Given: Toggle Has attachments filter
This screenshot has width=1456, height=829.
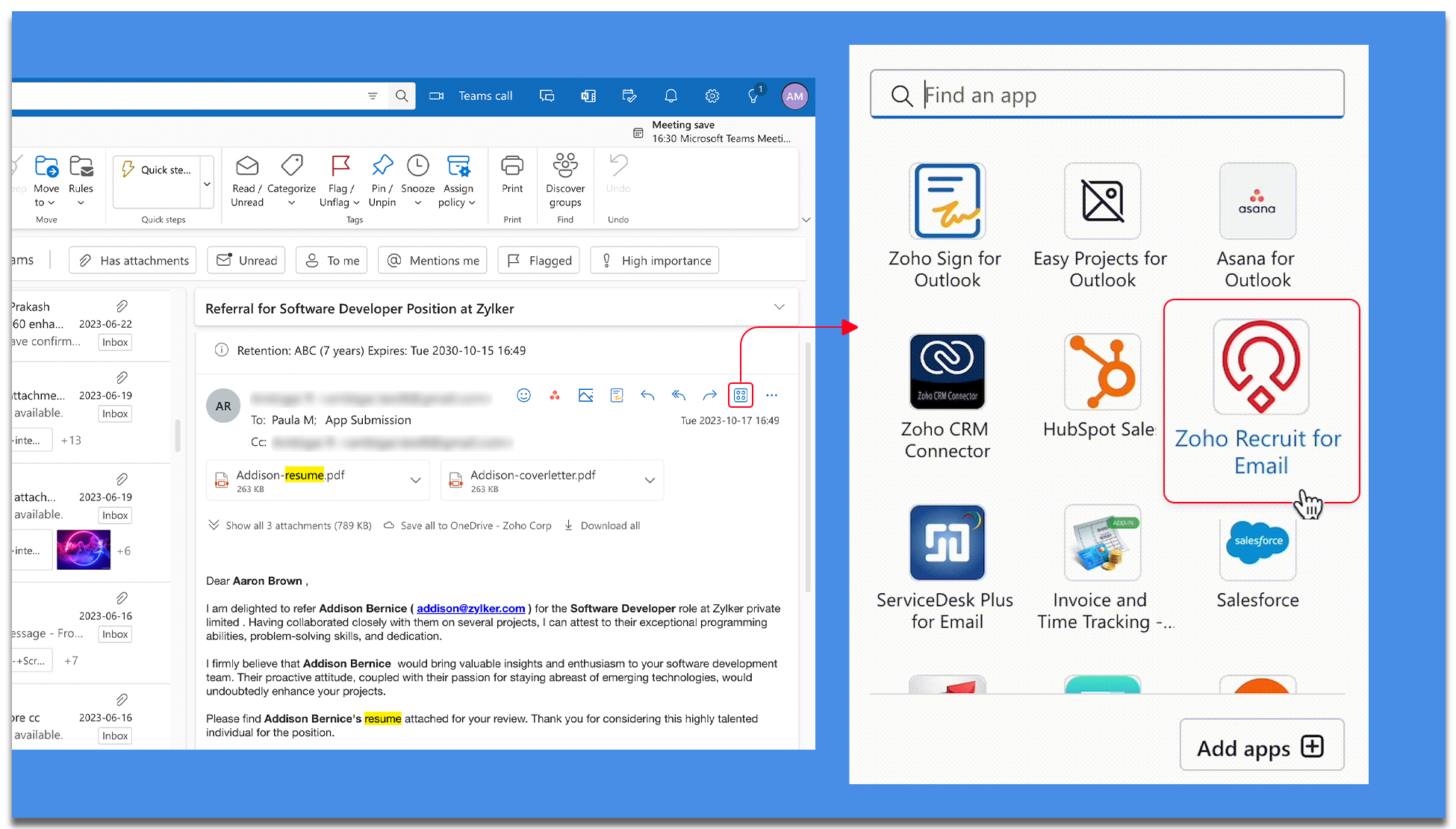Looking at the screenshot, I should click(133, 260).
